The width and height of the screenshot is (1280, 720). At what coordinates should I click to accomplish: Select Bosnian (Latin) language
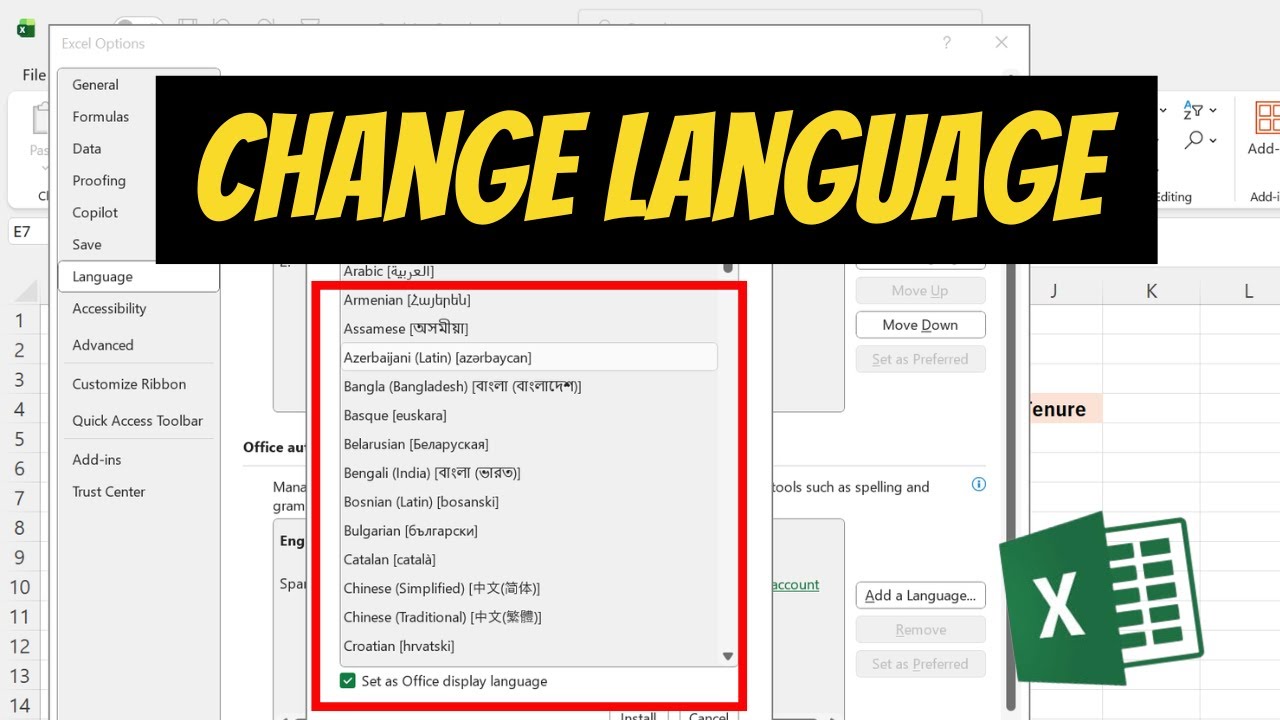[528, 502]
